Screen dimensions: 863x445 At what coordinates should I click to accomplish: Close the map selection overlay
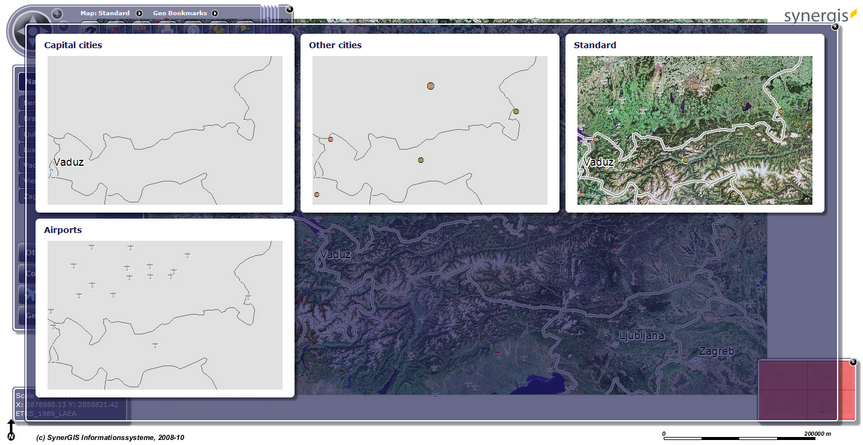835,26
